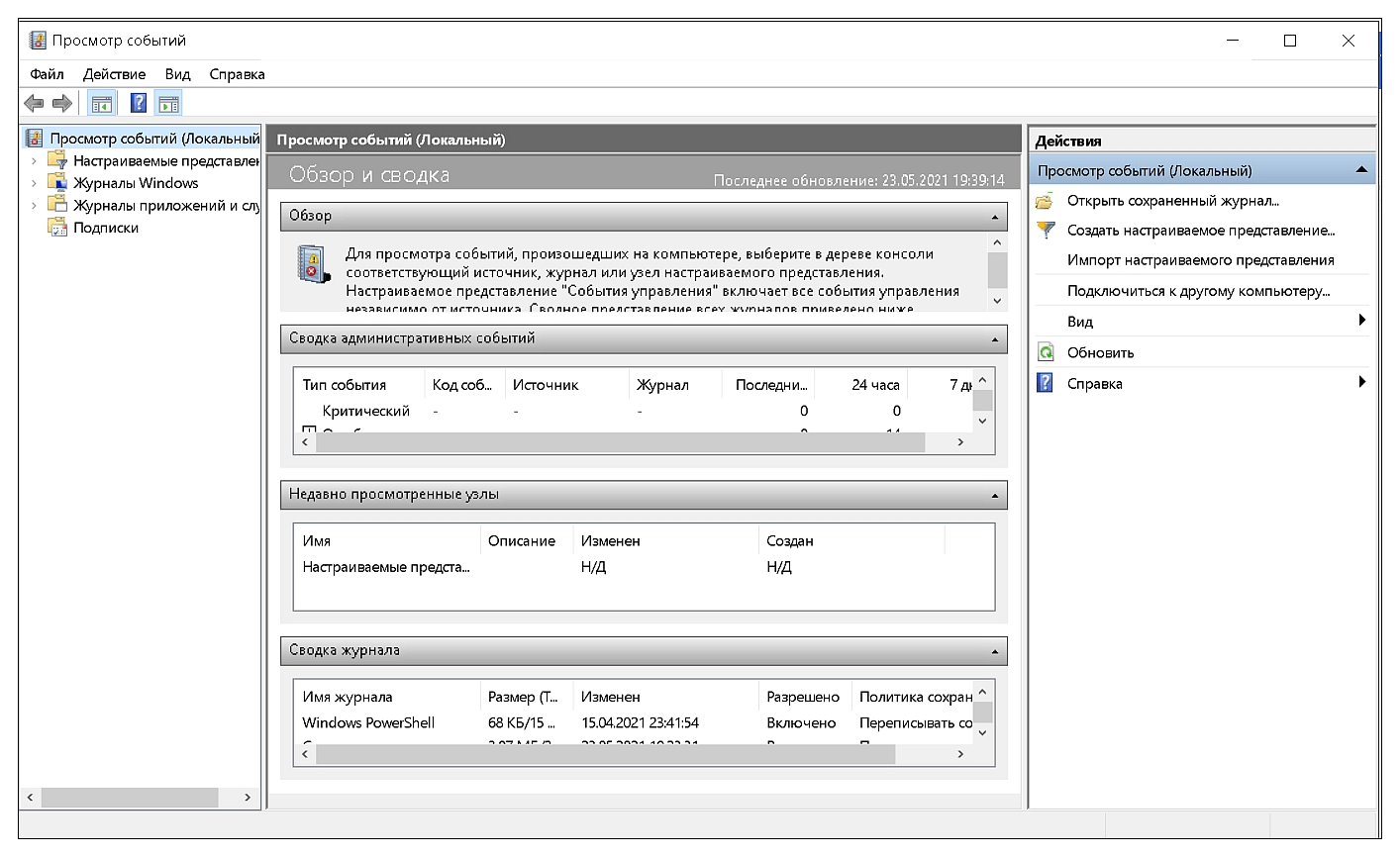Click the Справка question mark icon in Actions
The image size is (1400, 857).
[x=1046, y=383]
